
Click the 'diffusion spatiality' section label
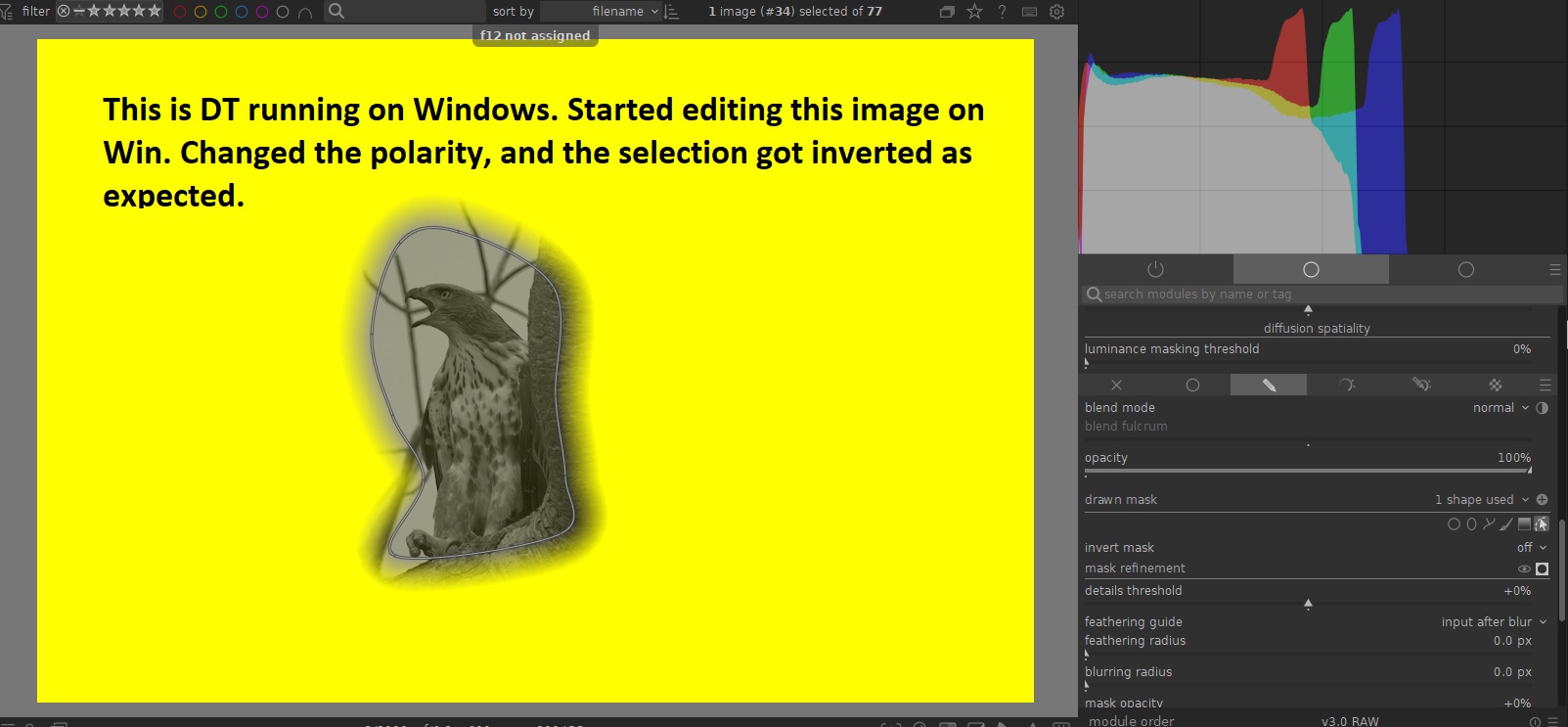[1317, 329]
